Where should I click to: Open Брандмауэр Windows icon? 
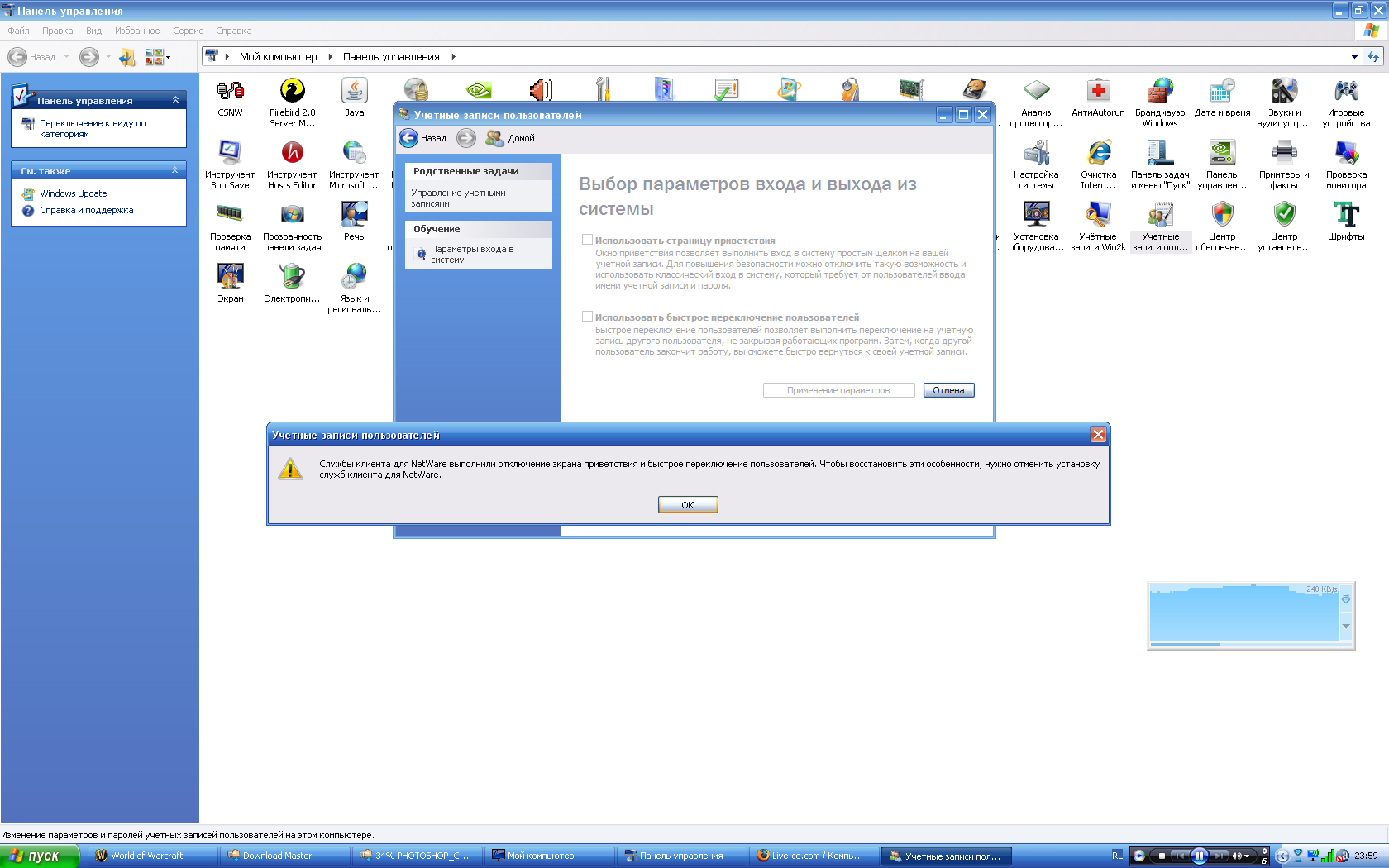[x=1160, y=91]
